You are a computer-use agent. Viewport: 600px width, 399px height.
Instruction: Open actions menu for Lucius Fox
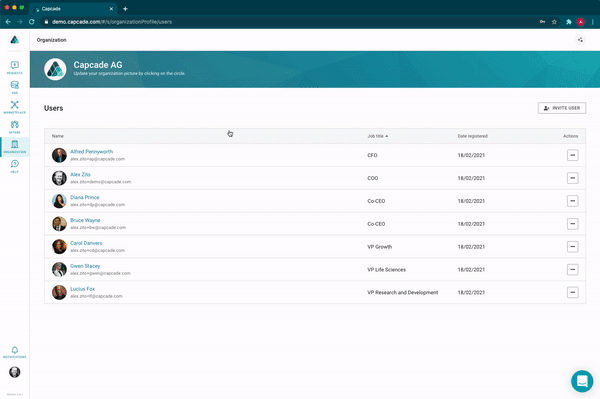572,292
